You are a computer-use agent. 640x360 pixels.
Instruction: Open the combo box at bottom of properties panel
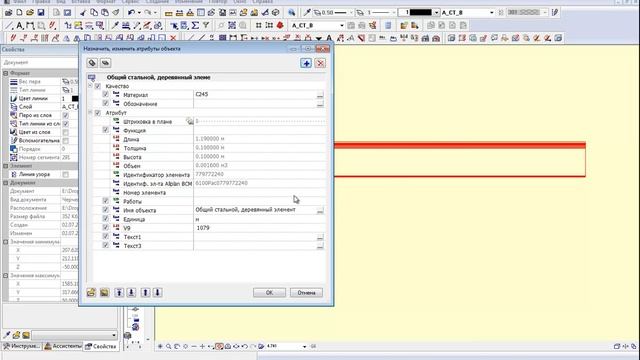(75, 335)
